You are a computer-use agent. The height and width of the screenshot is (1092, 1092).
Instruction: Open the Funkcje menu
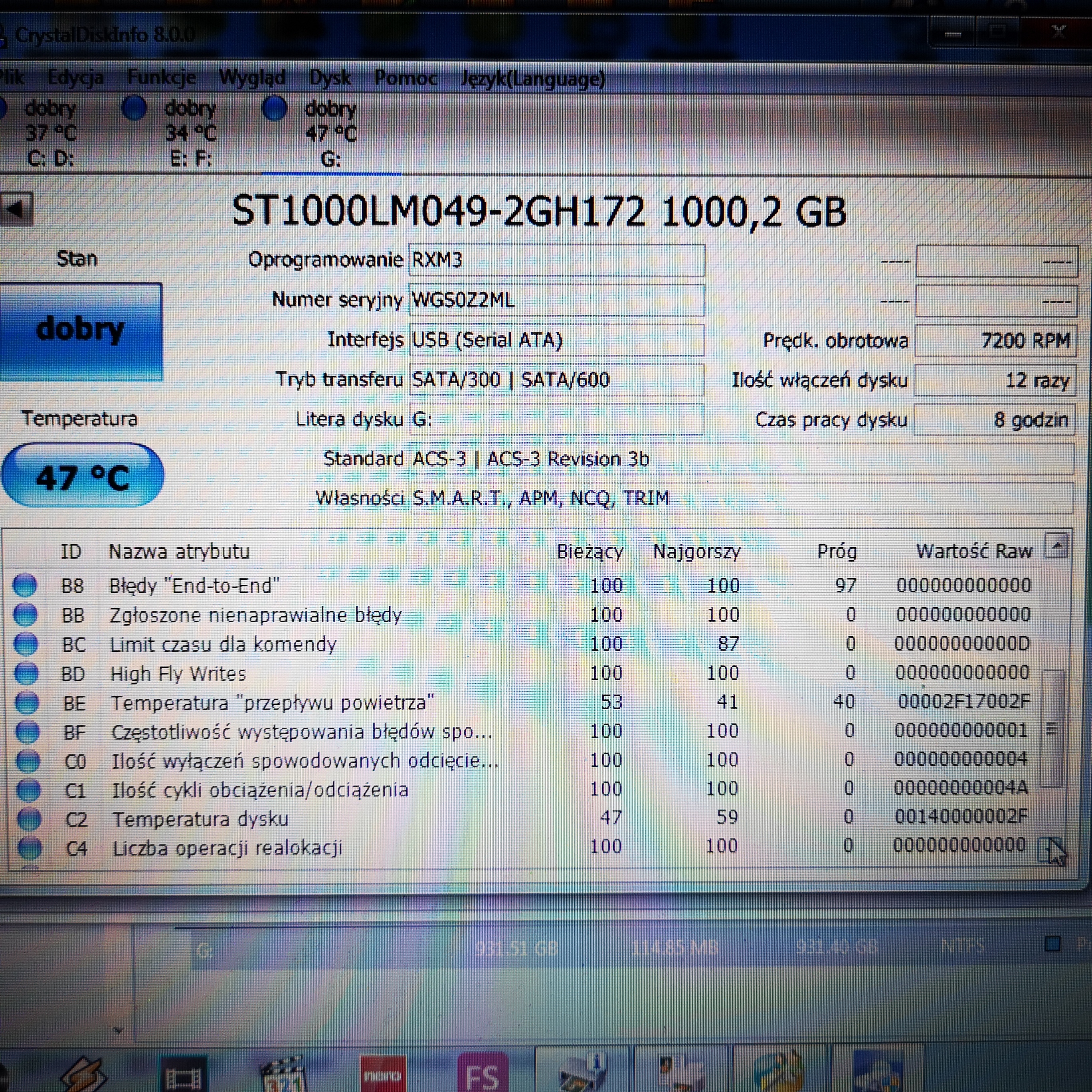click(x=162, y=77)
